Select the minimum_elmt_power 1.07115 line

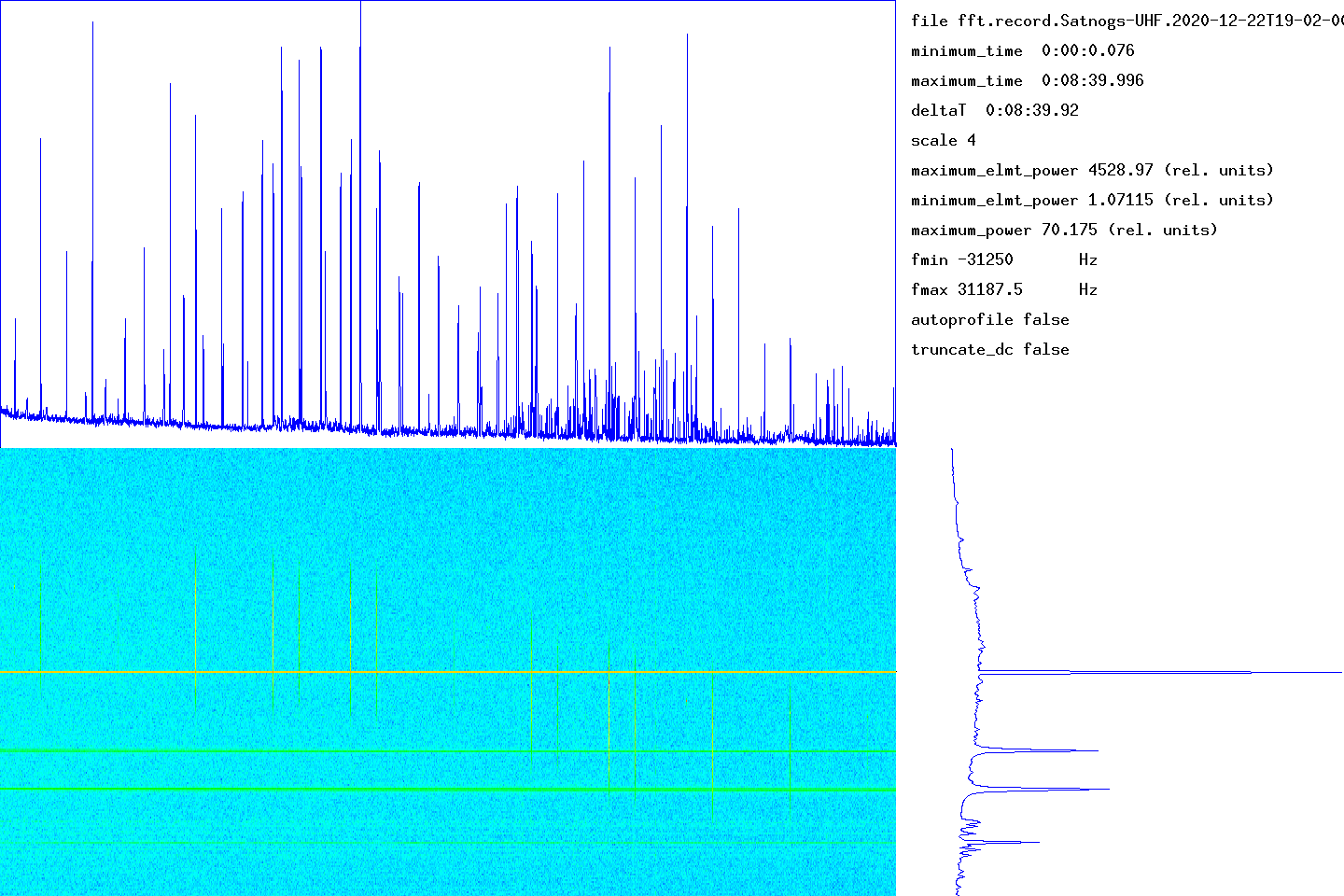pyautogui.click(x=1093, y=200)
